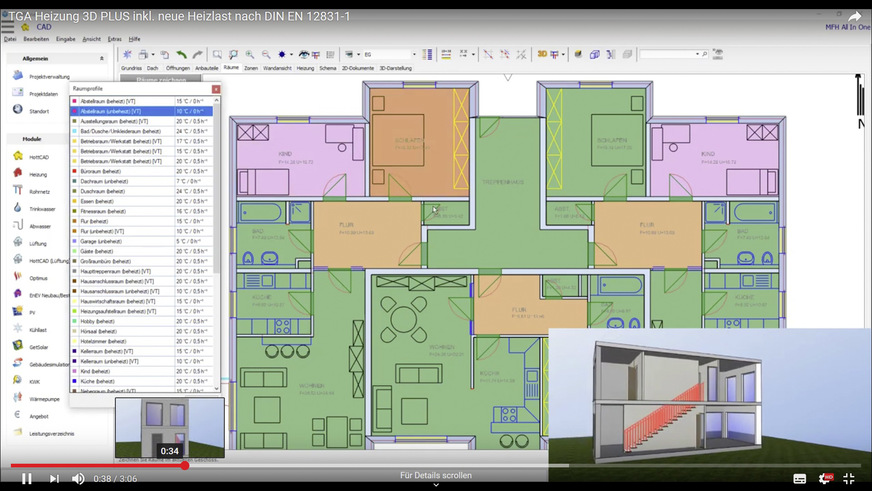Open Projektverwaltung in the Allgemein panel

pyautogui.click(x=48, y=76)
